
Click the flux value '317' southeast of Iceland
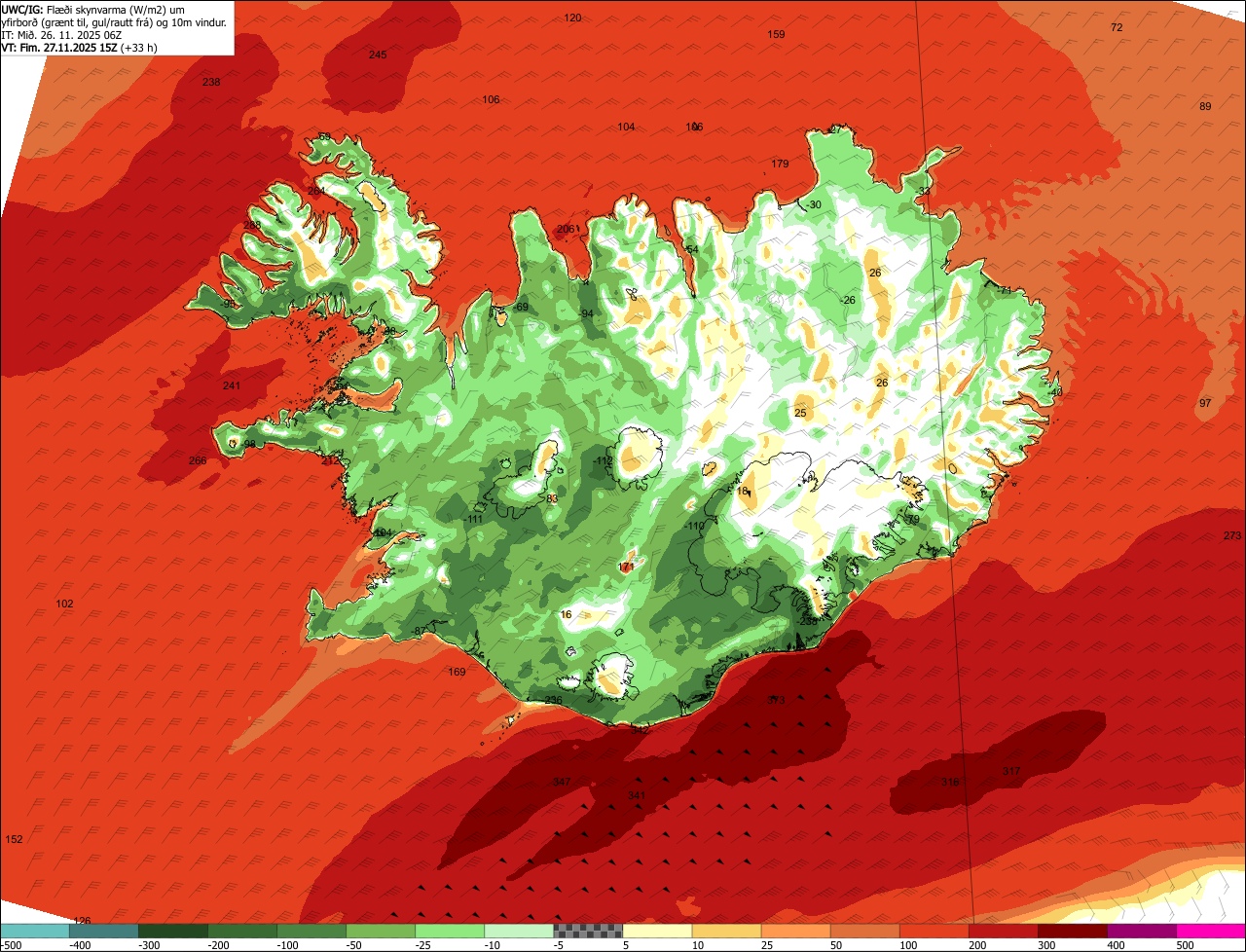coord(1011,772)
